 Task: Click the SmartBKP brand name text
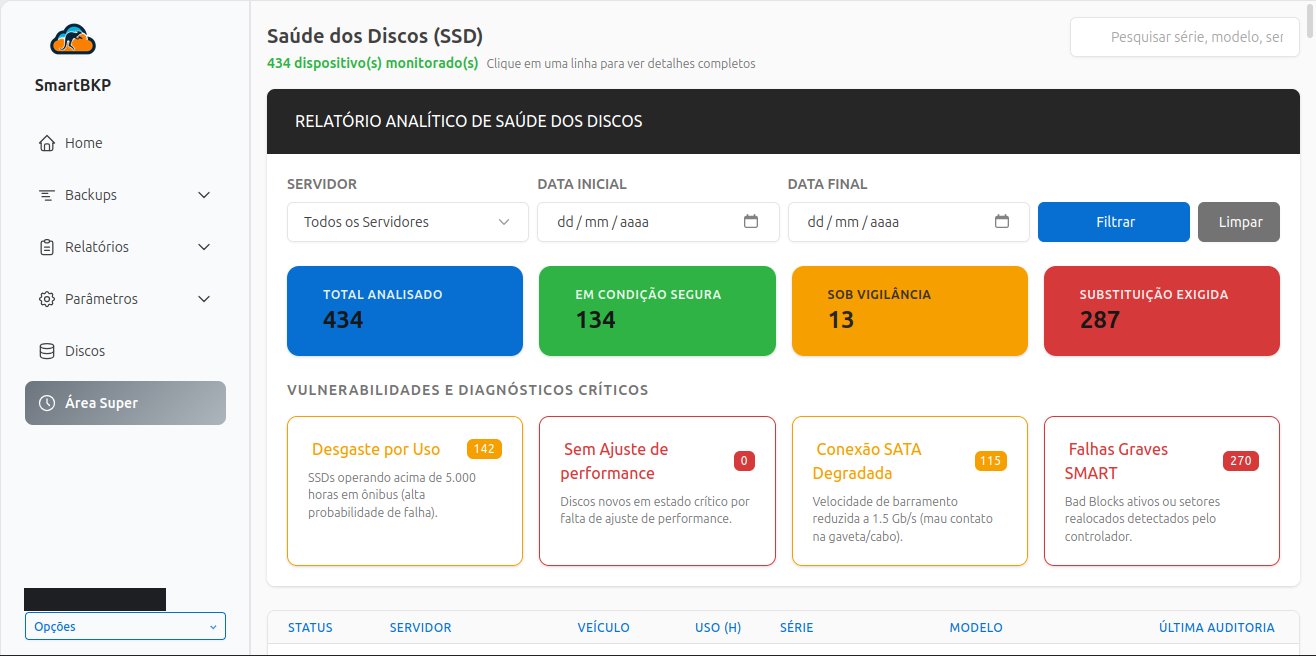(x=73, y=85)
